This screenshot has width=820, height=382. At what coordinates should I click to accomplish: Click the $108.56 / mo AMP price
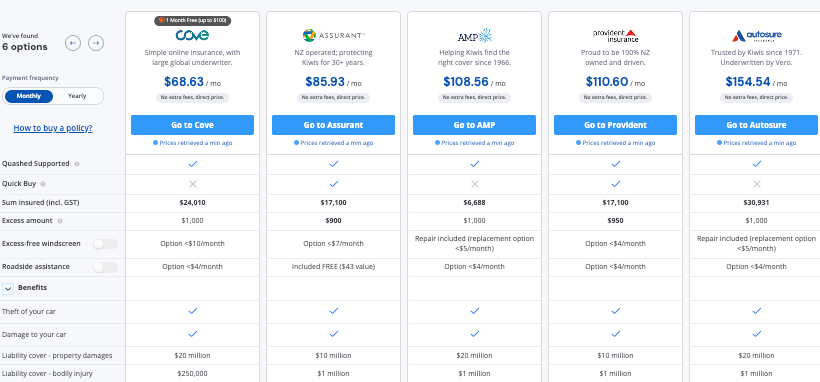coord(474,82)
